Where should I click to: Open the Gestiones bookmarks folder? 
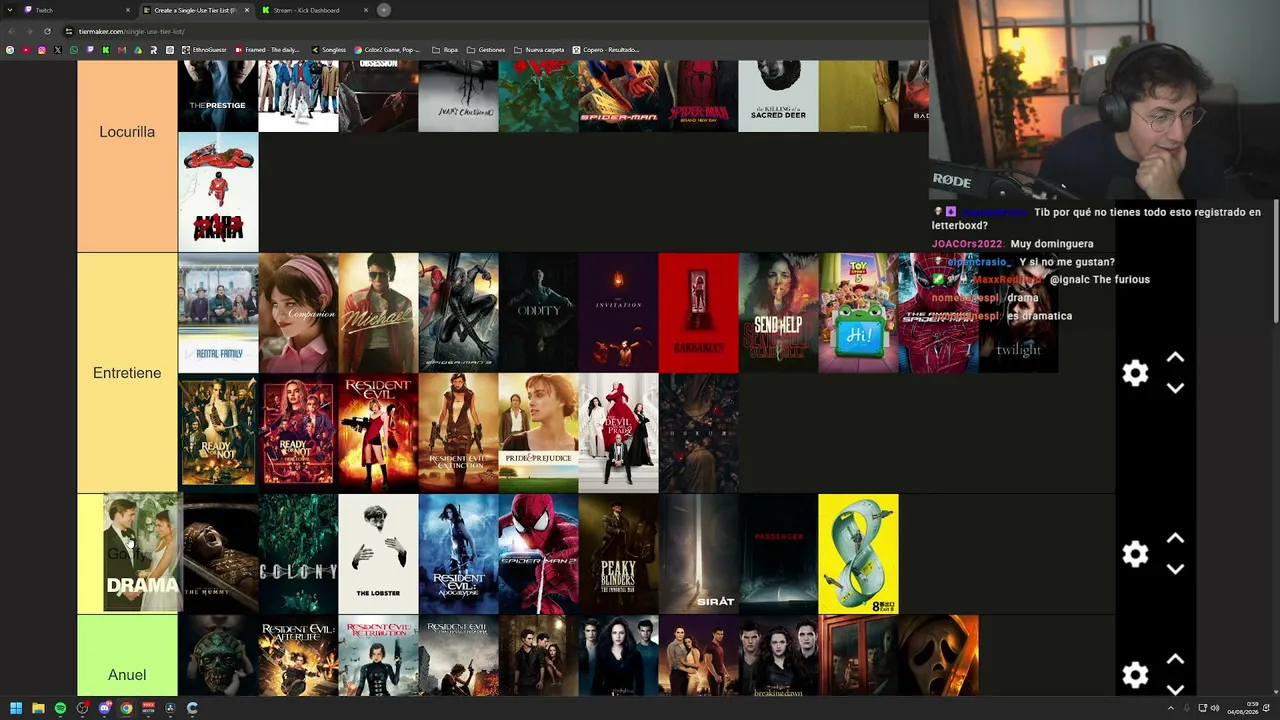487,50
